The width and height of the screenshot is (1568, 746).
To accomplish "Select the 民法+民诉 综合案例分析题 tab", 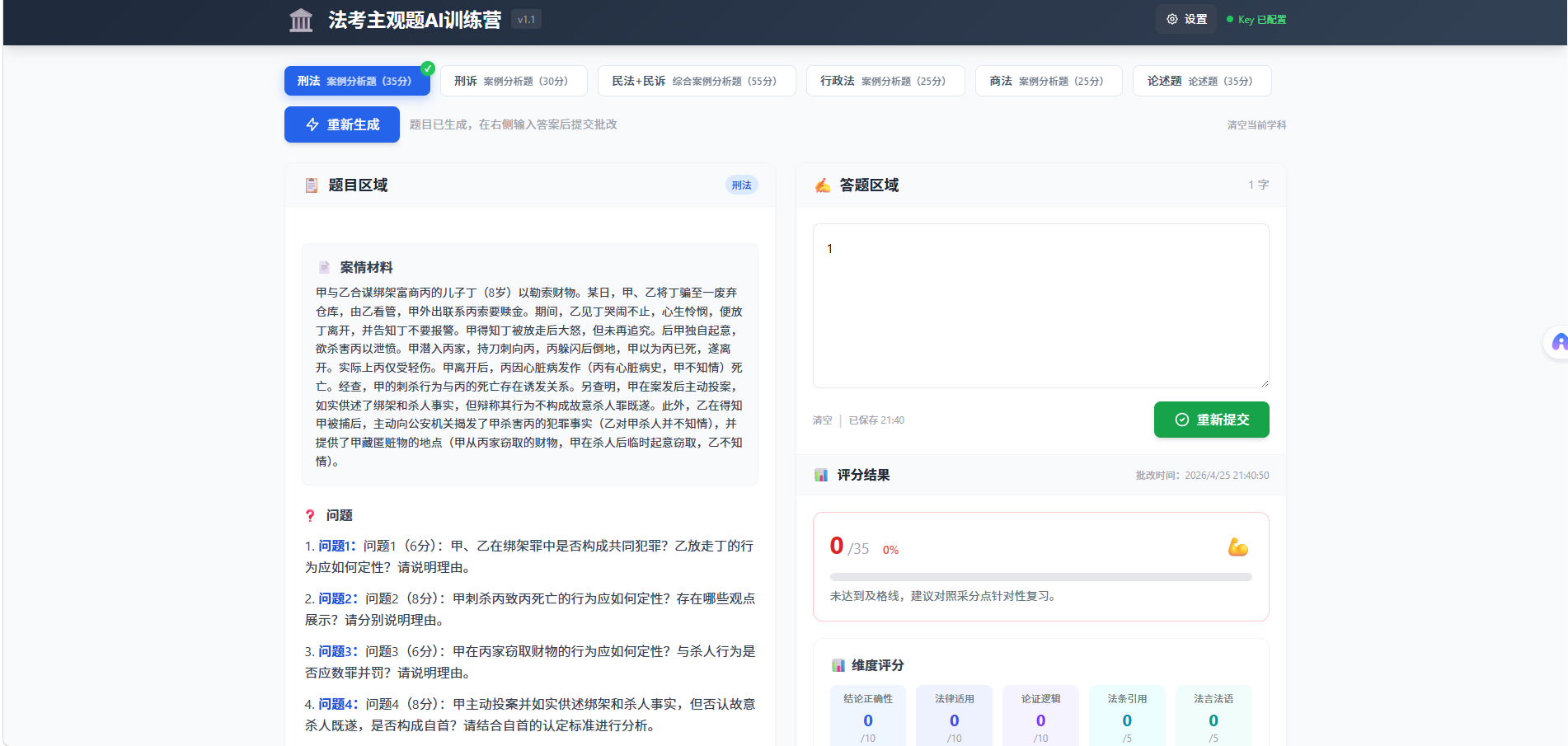I will 696,81.
